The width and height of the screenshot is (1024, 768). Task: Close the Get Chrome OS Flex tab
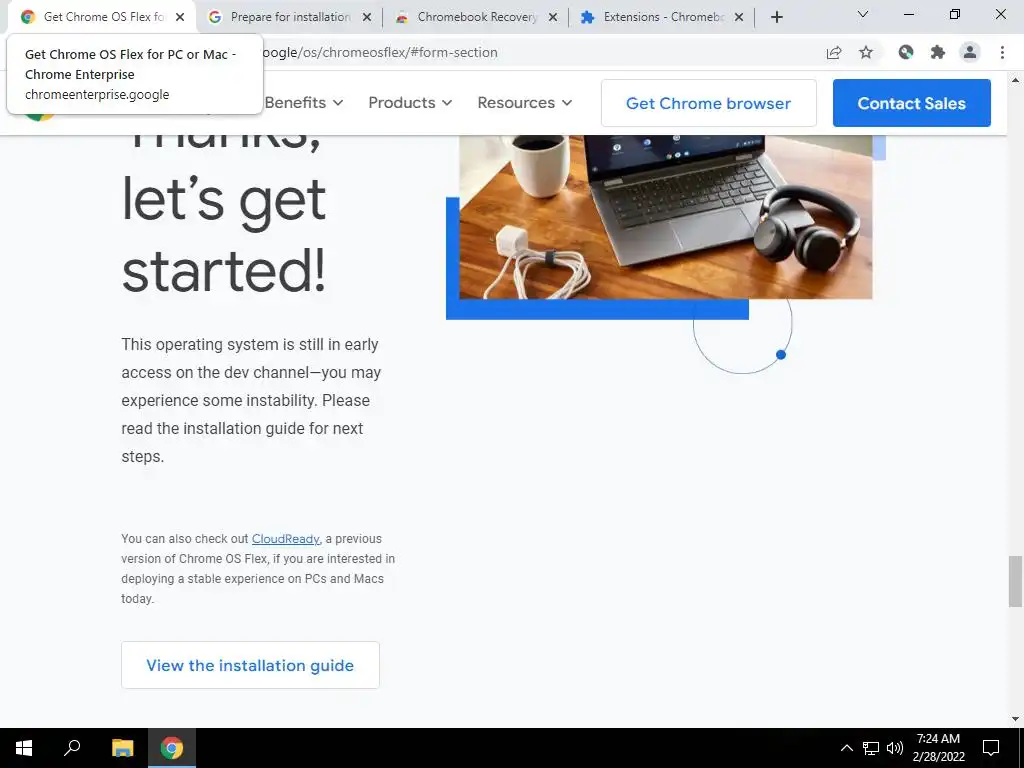(x=180, y=17)
